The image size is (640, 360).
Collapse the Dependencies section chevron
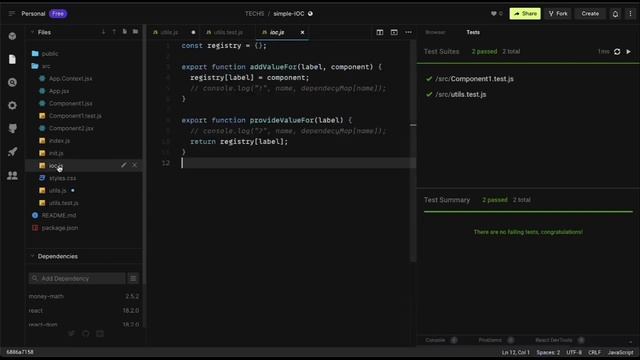(32, 256)
